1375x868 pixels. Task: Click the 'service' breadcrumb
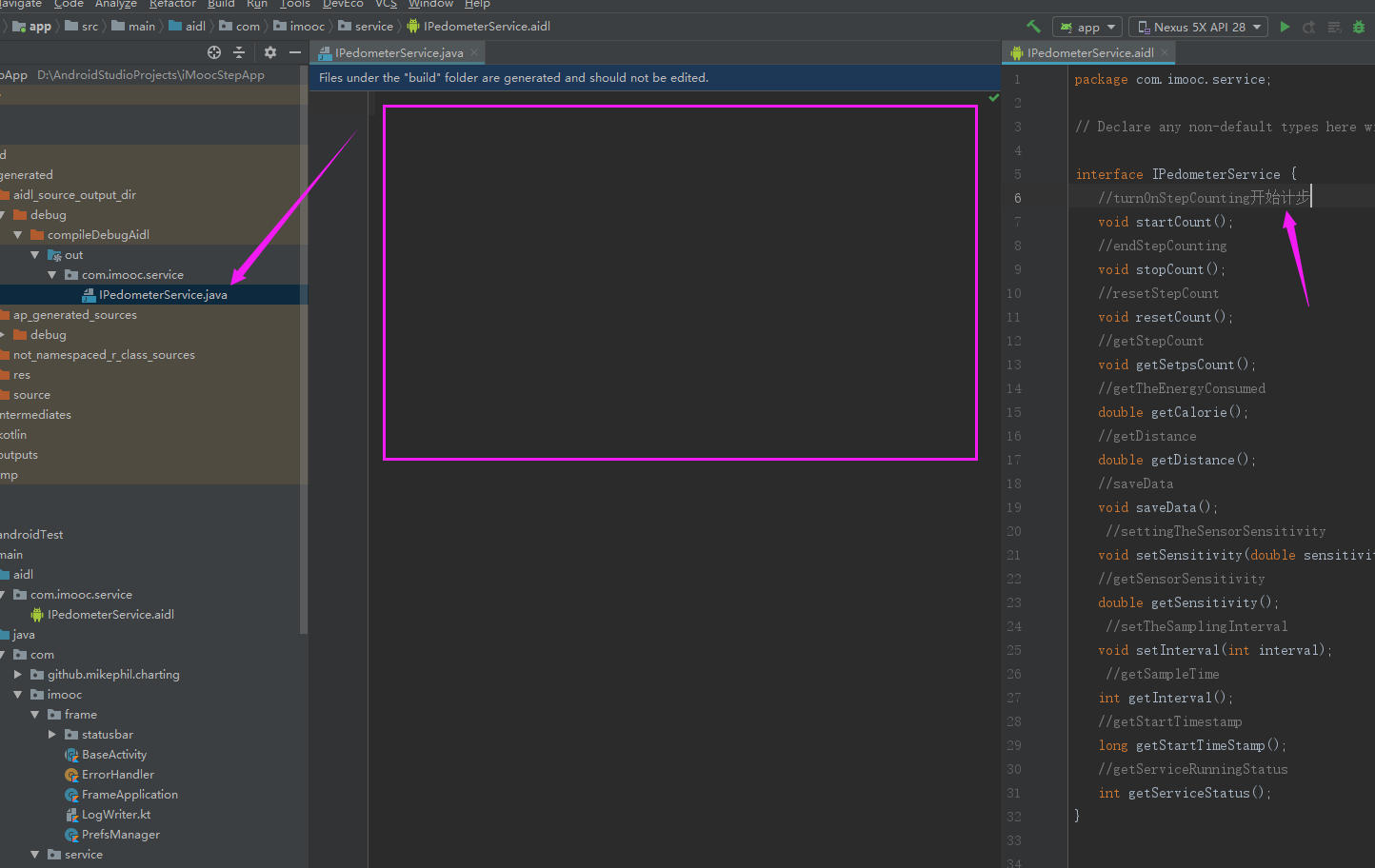[x=366, y=27]
